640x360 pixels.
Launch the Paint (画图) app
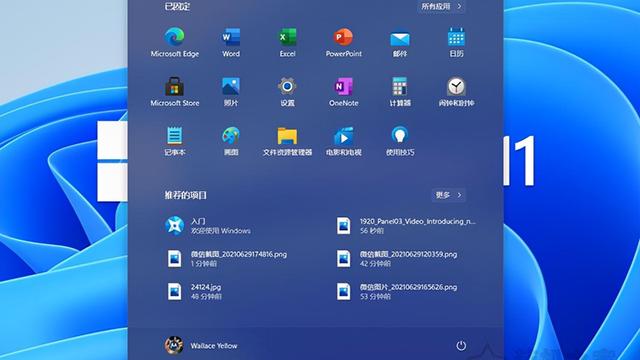coord(231,141)
